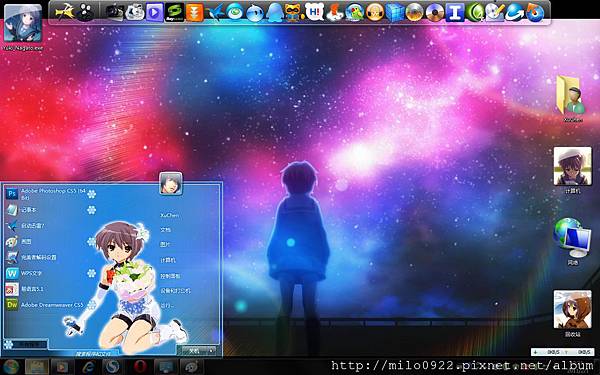Screen dimensions: 600x375
Task: Launch the purple media player dock icon
Action: 154,12
